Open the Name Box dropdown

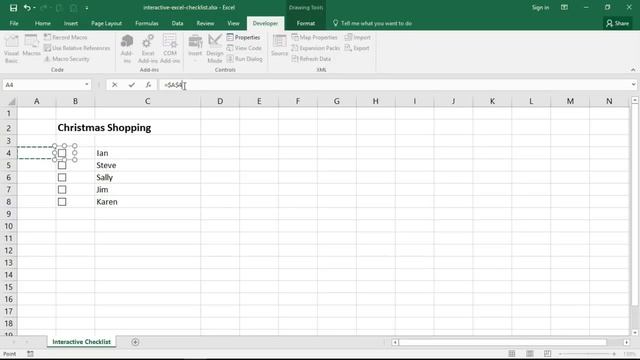click(x=87, y=84)
